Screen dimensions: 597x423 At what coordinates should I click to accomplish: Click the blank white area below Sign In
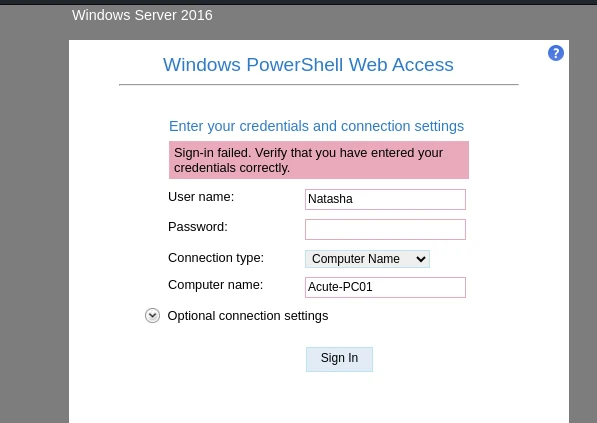click(x=319, y=398)
